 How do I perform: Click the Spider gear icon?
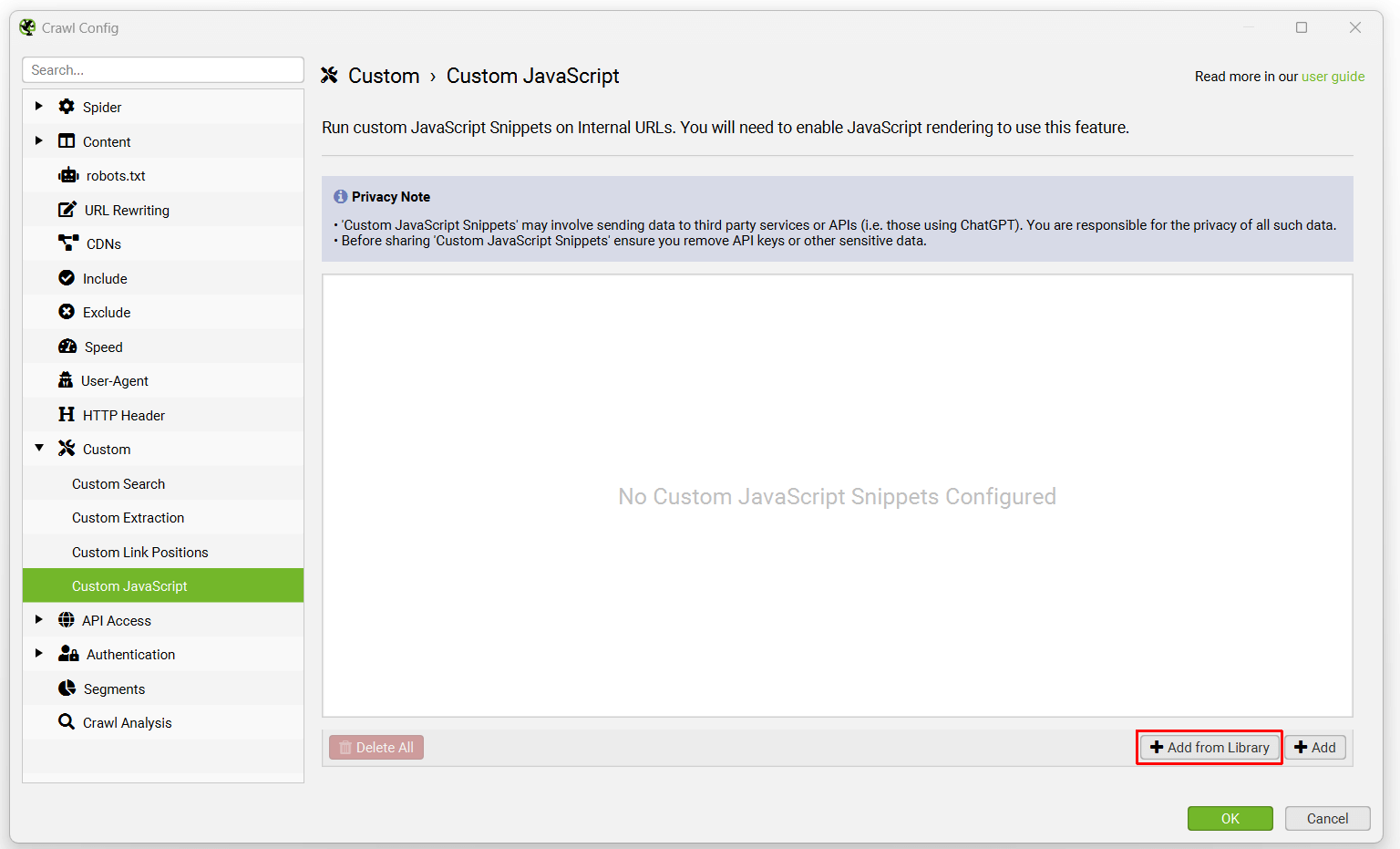[67, 107]
